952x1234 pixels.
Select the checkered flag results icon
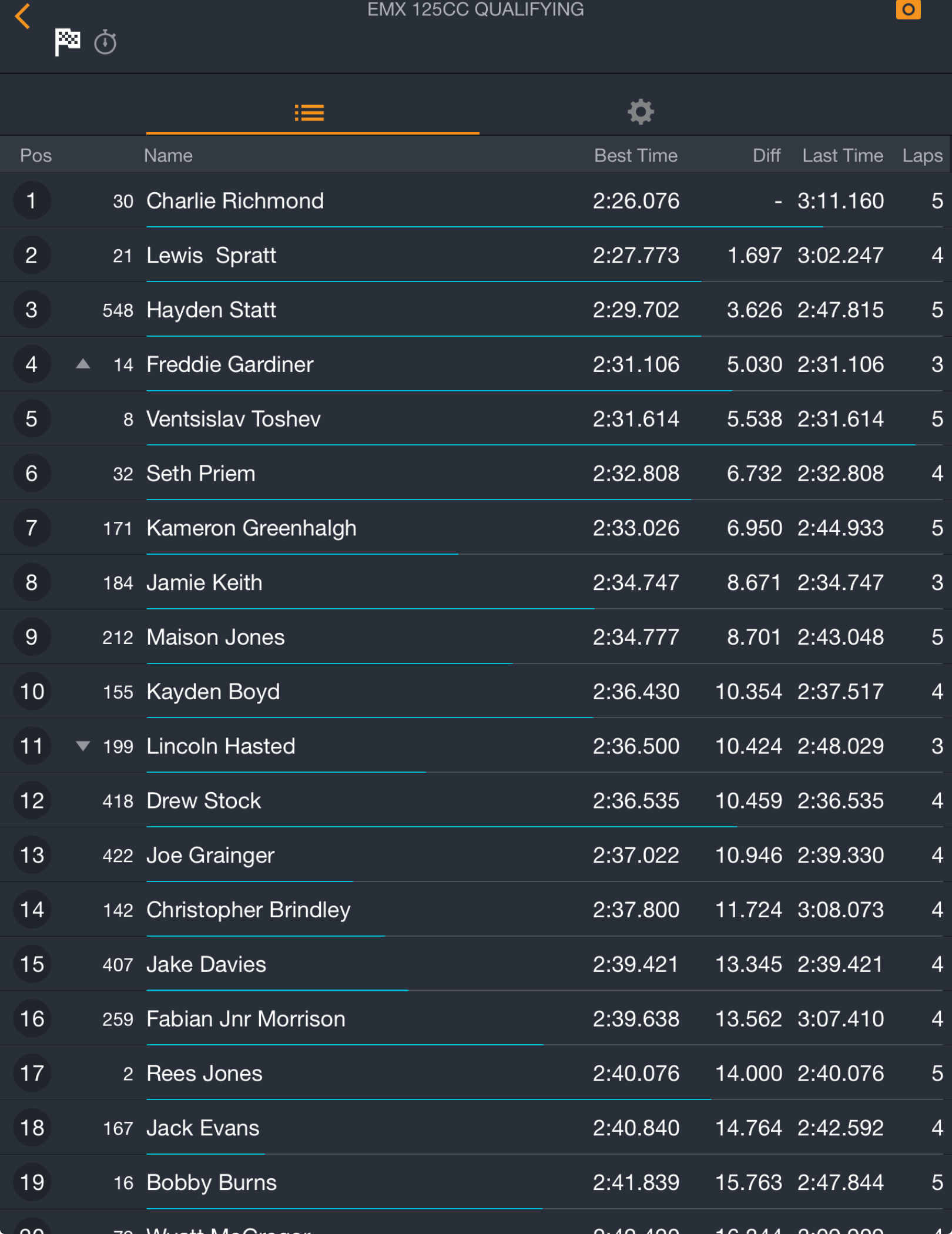(68, 42)
